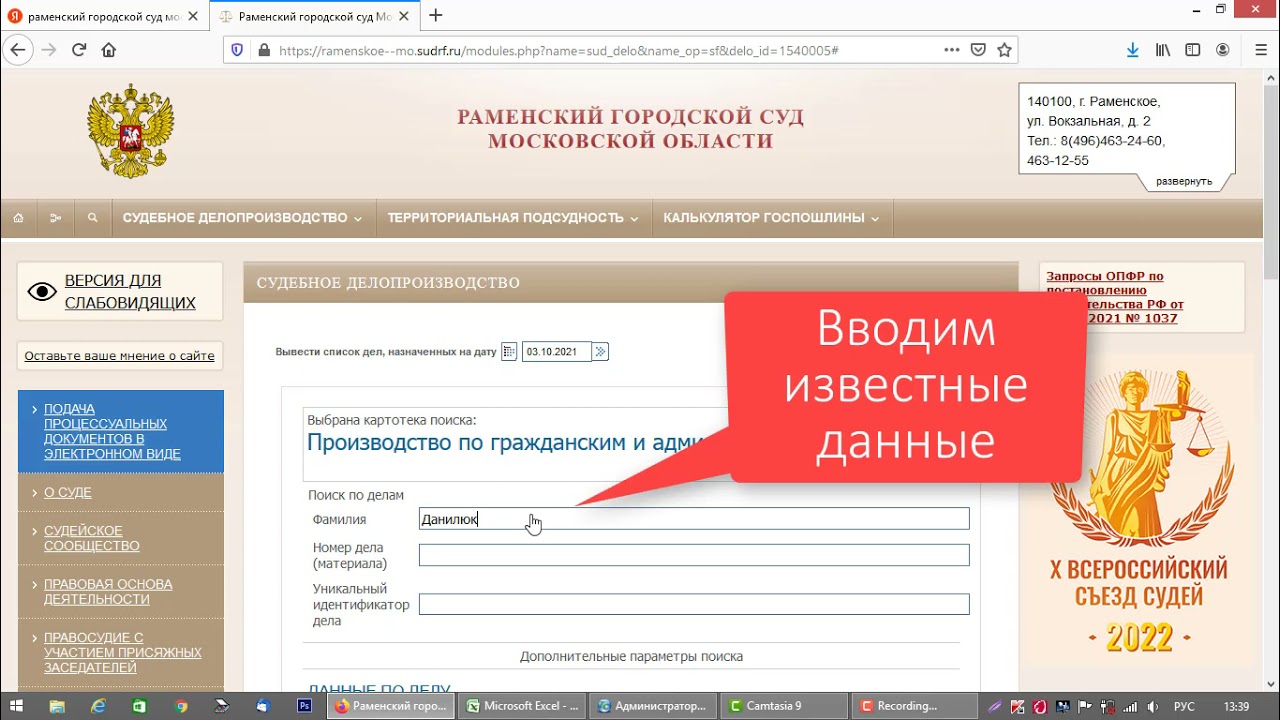Open site search magnifier icon
The image size is (1280, 720).
[92, 218]
